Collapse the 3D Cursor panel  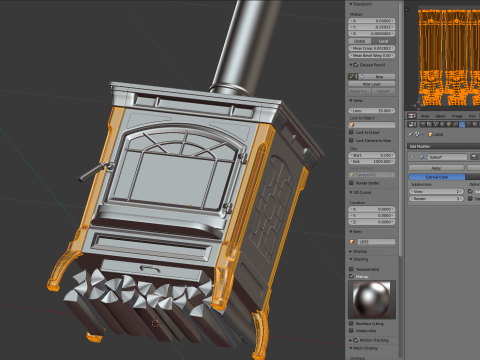[x=351, y=192]
